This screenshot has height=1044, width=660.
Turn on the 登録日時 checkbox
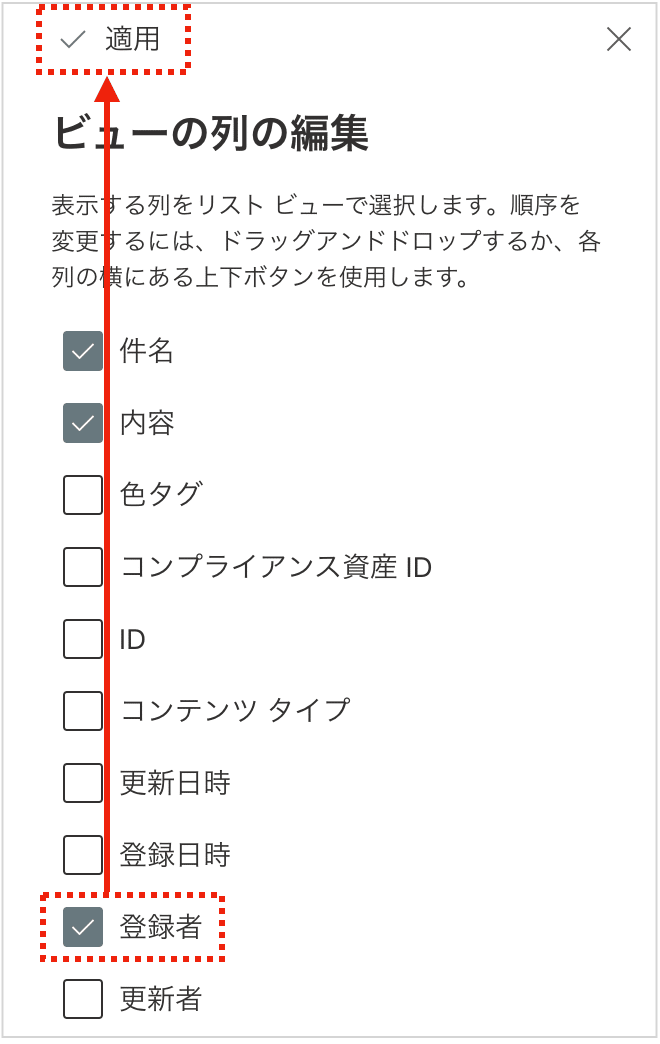pos(83,855)
